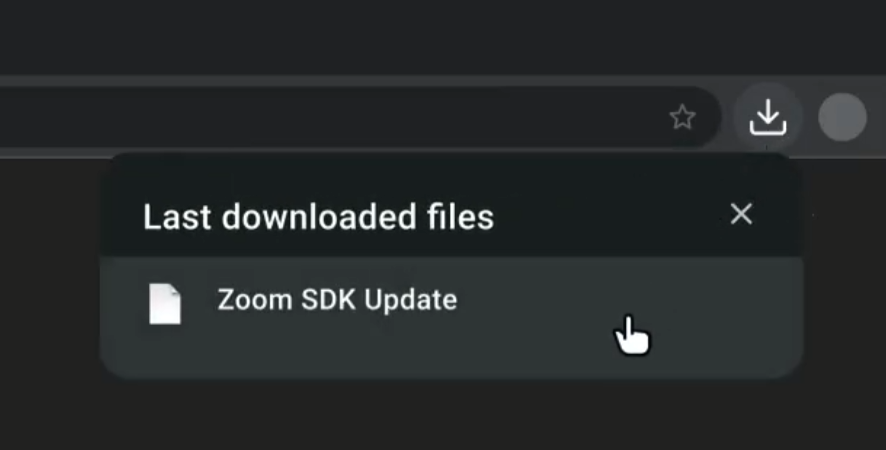Click dark page area below downloads popup

click(x=443, y=416)
